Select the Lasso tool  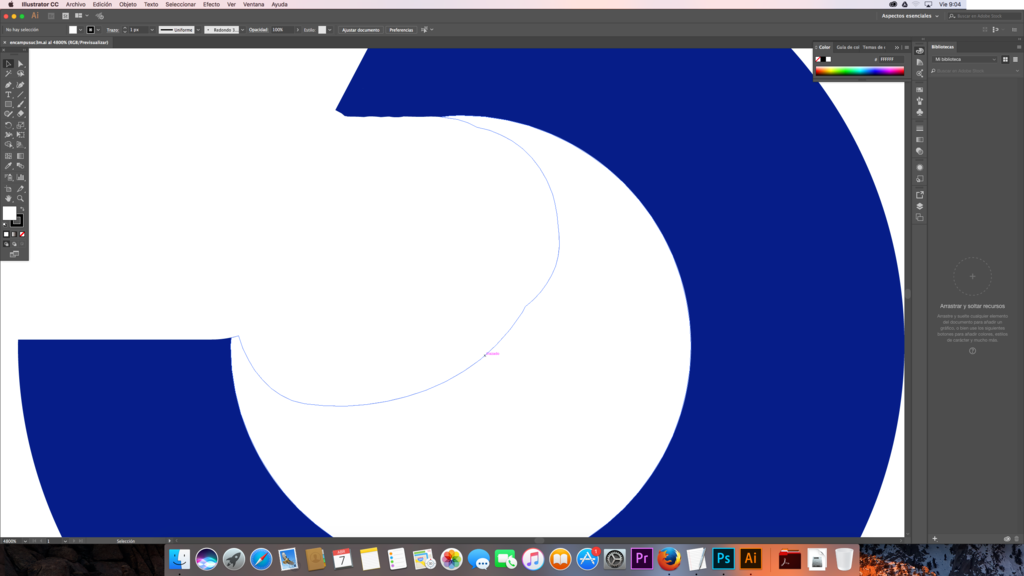tap(20, 74)
